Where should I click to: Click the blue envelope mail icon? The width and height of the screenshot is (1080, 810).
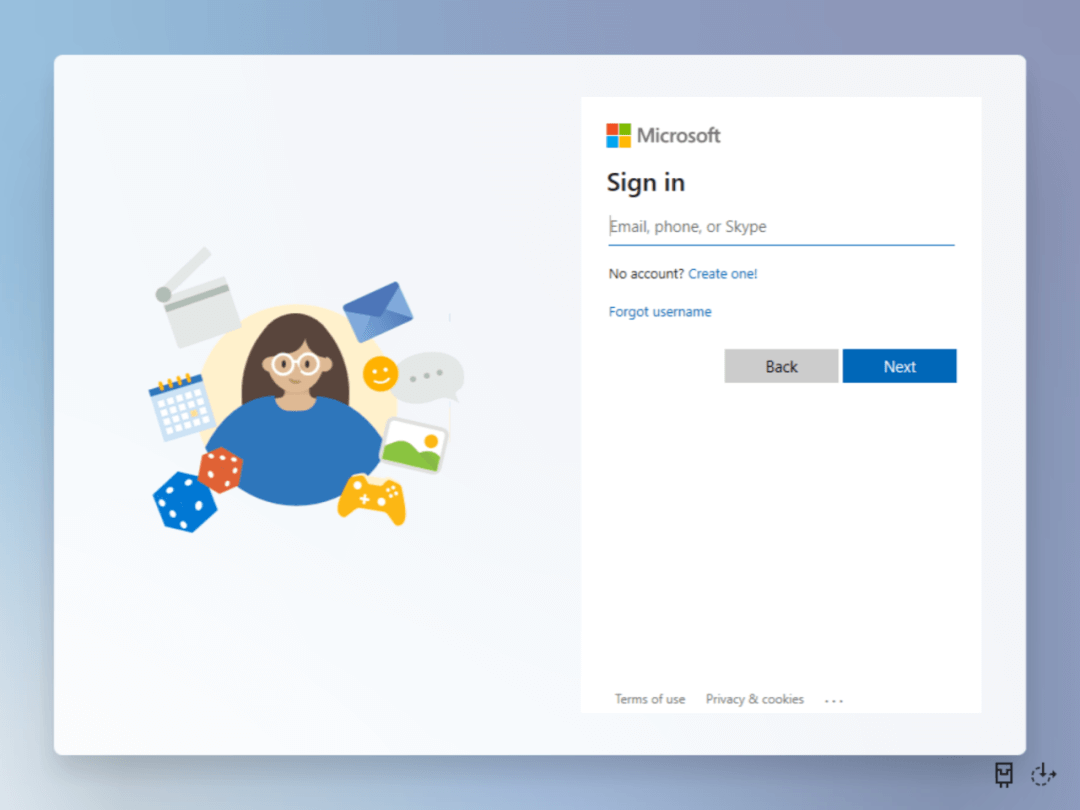pyautogui.click(x=378, y=311)
